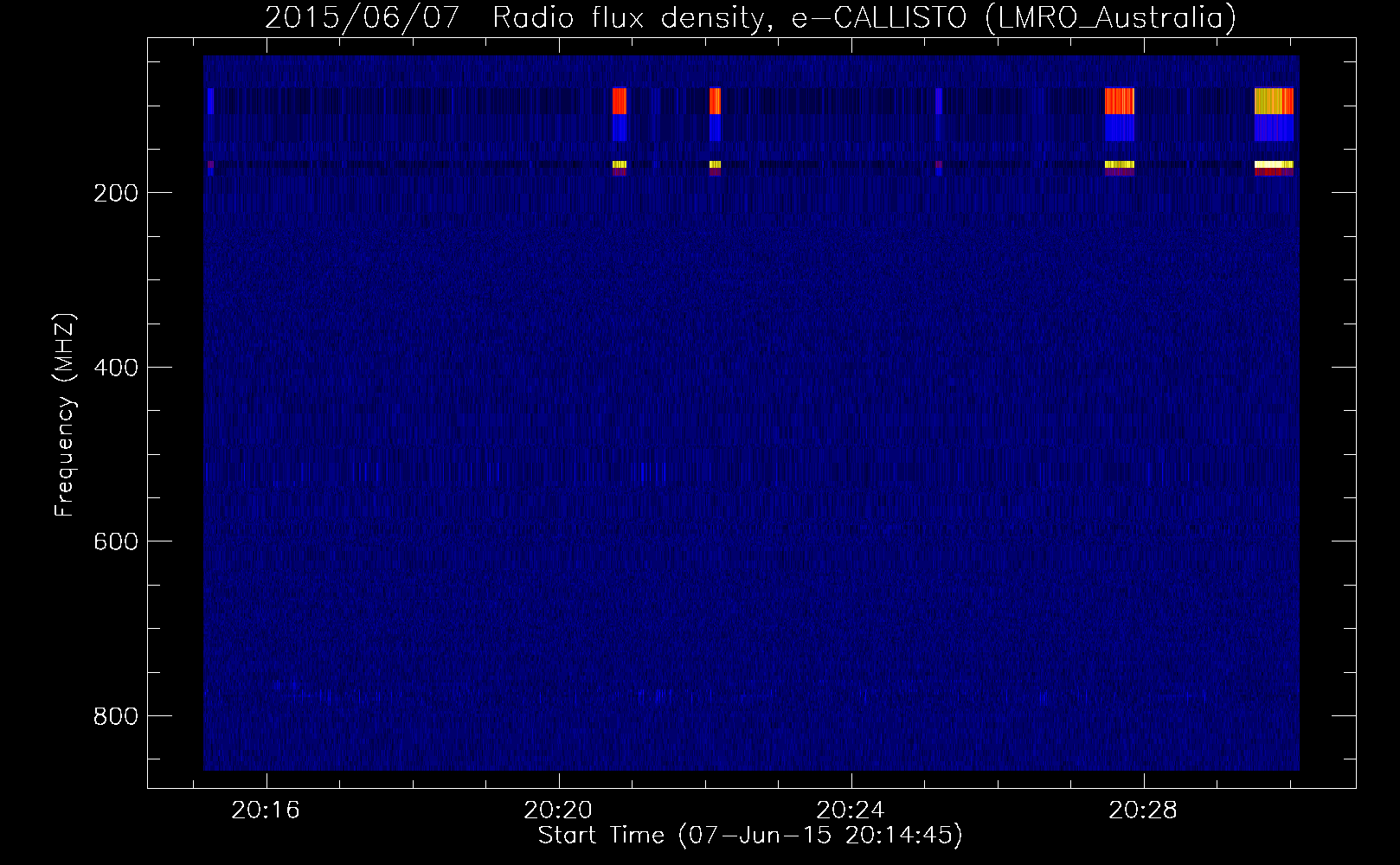The height and width of the screenshot is (865, 1400).
Task: Click the 'Start Time (07-Jun-15 20:14:45)' label
Action: [750, 836]
